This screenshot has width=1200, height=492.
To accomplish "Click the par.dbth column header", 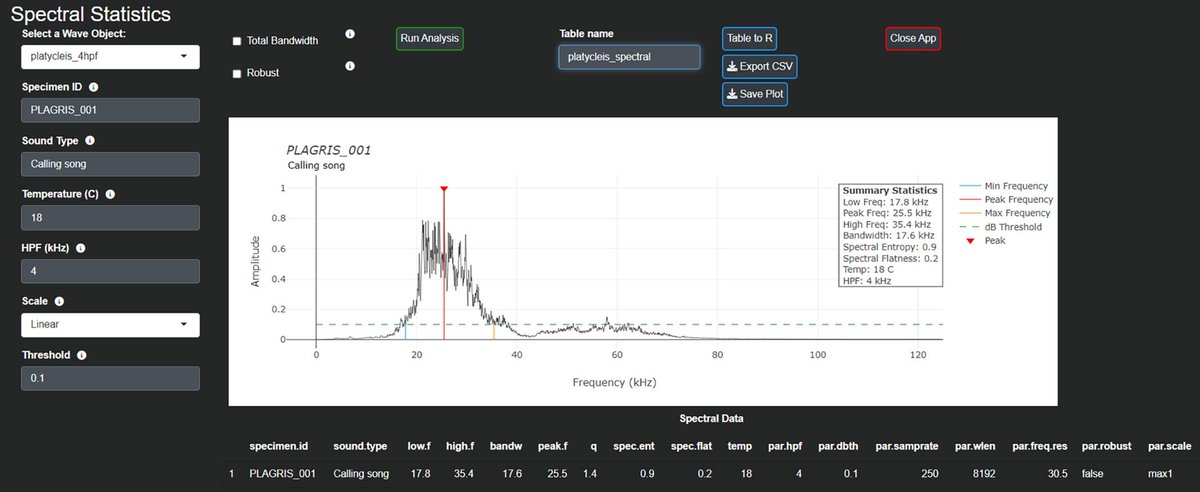I will pos(840,445).
